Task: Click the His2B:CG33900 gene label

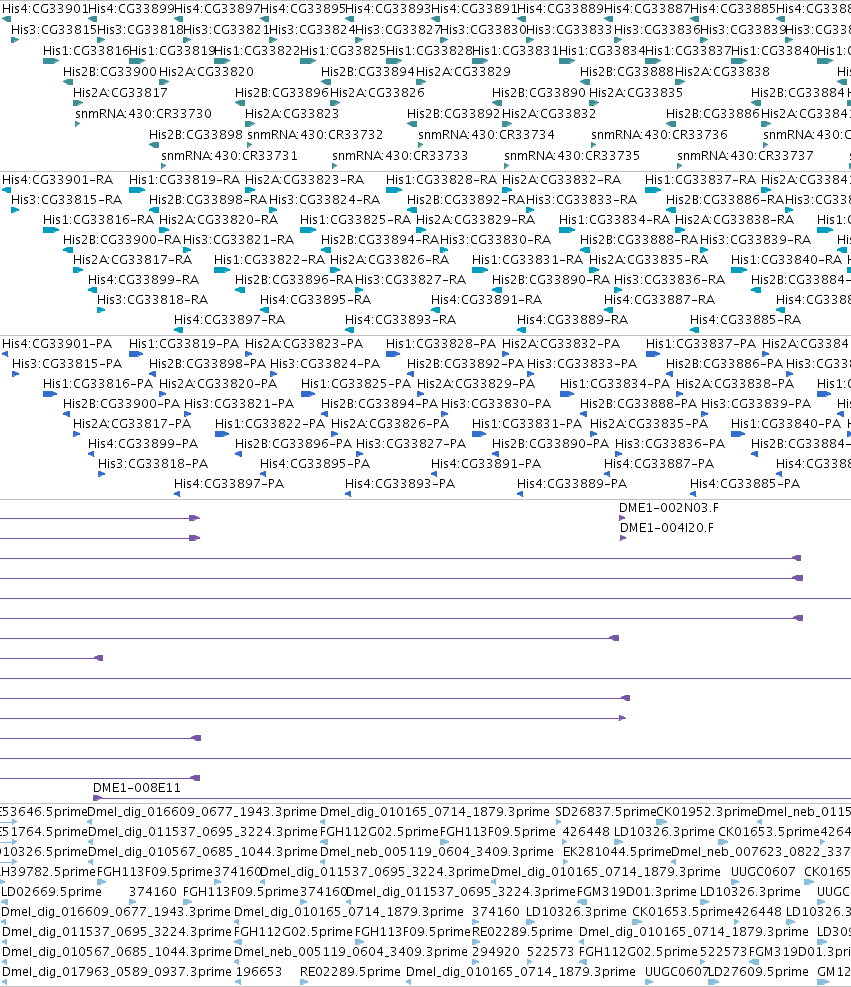Action: pos(110,72)
